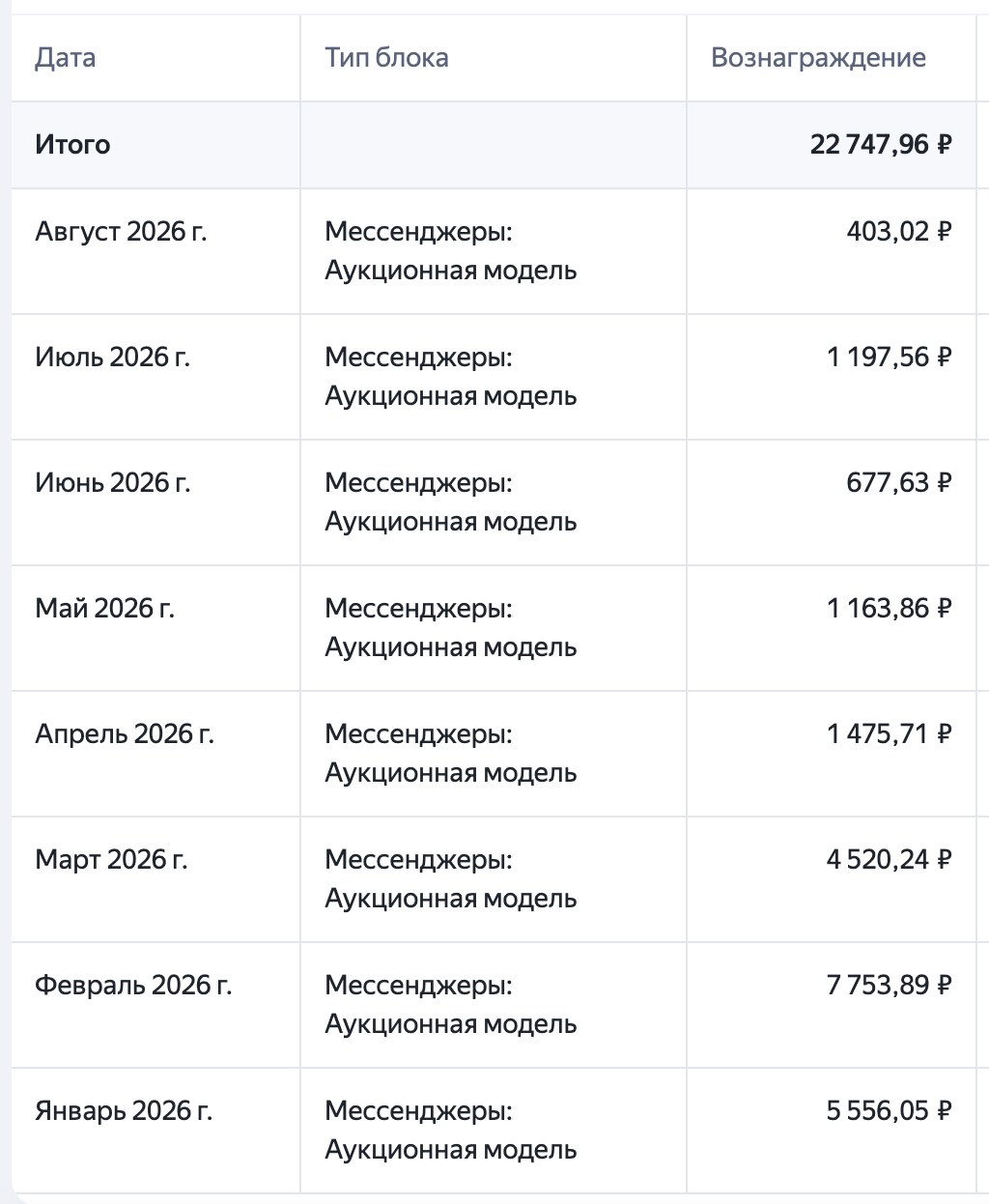Image resolution: width=989 pixels, height=1204 pixels.
Task: Sort by the Дата column header
Action: coord(65,58)
